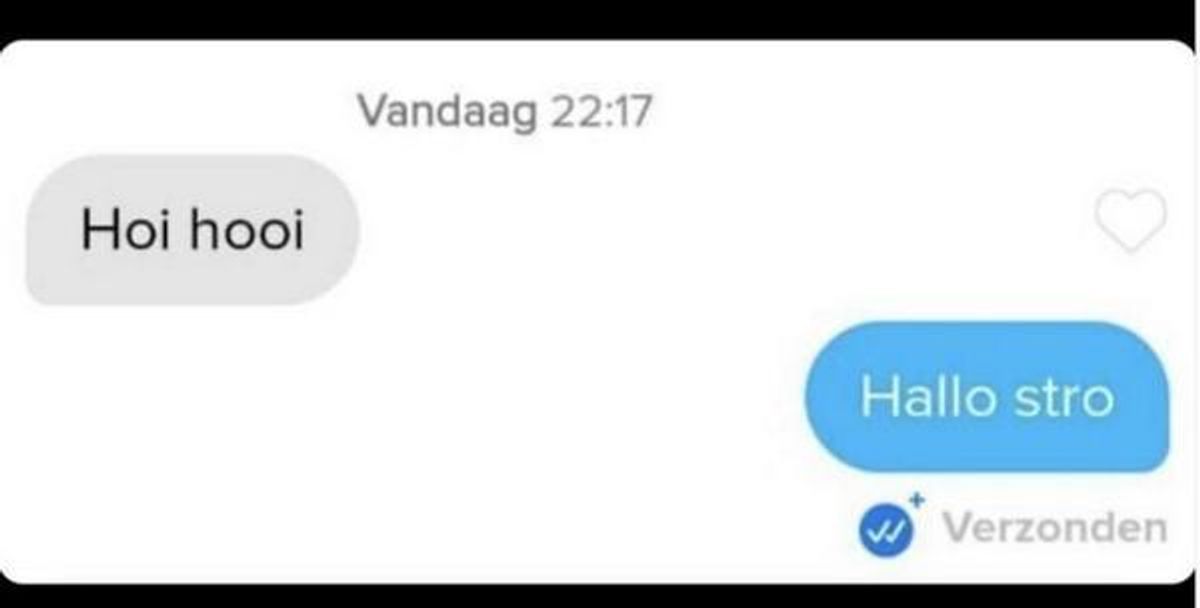Select the blue "Hallo stro" sent bubble
This screenshot has width=1200, height=608.
coord(987,397)
